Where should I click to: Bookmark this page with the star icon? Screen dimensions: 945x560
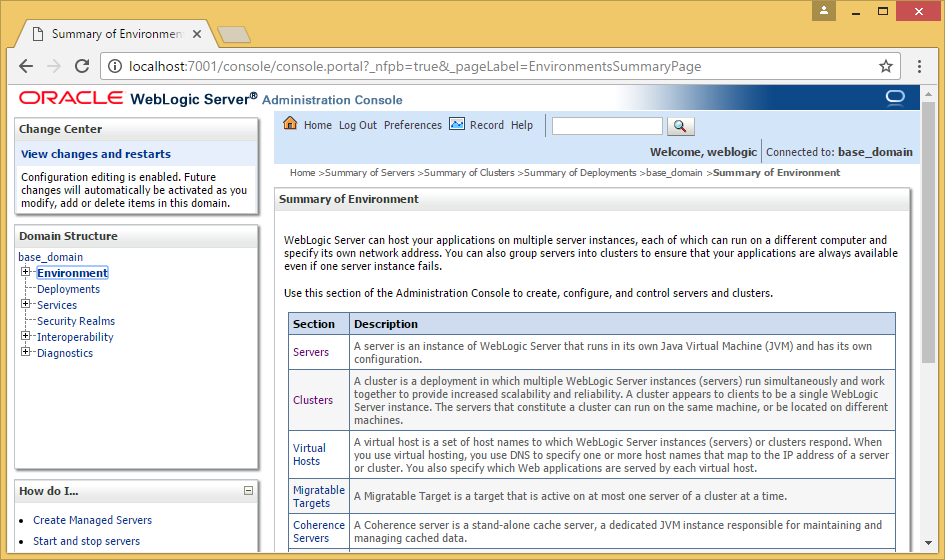coord(885,66)
